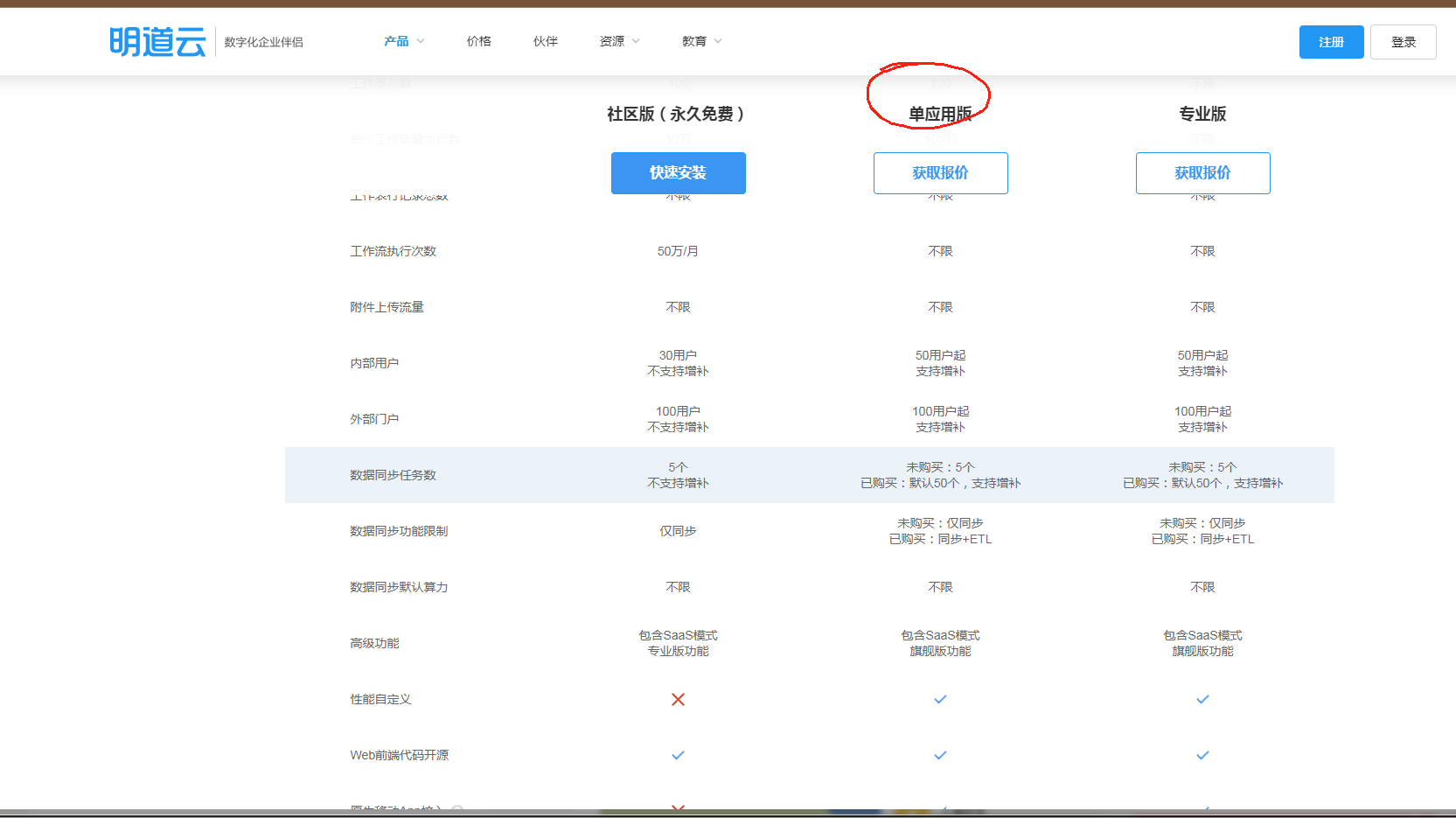The image size is (1456, 818).
Task: Open the 伙伴 menu item
Action: [x=545, y=41]
